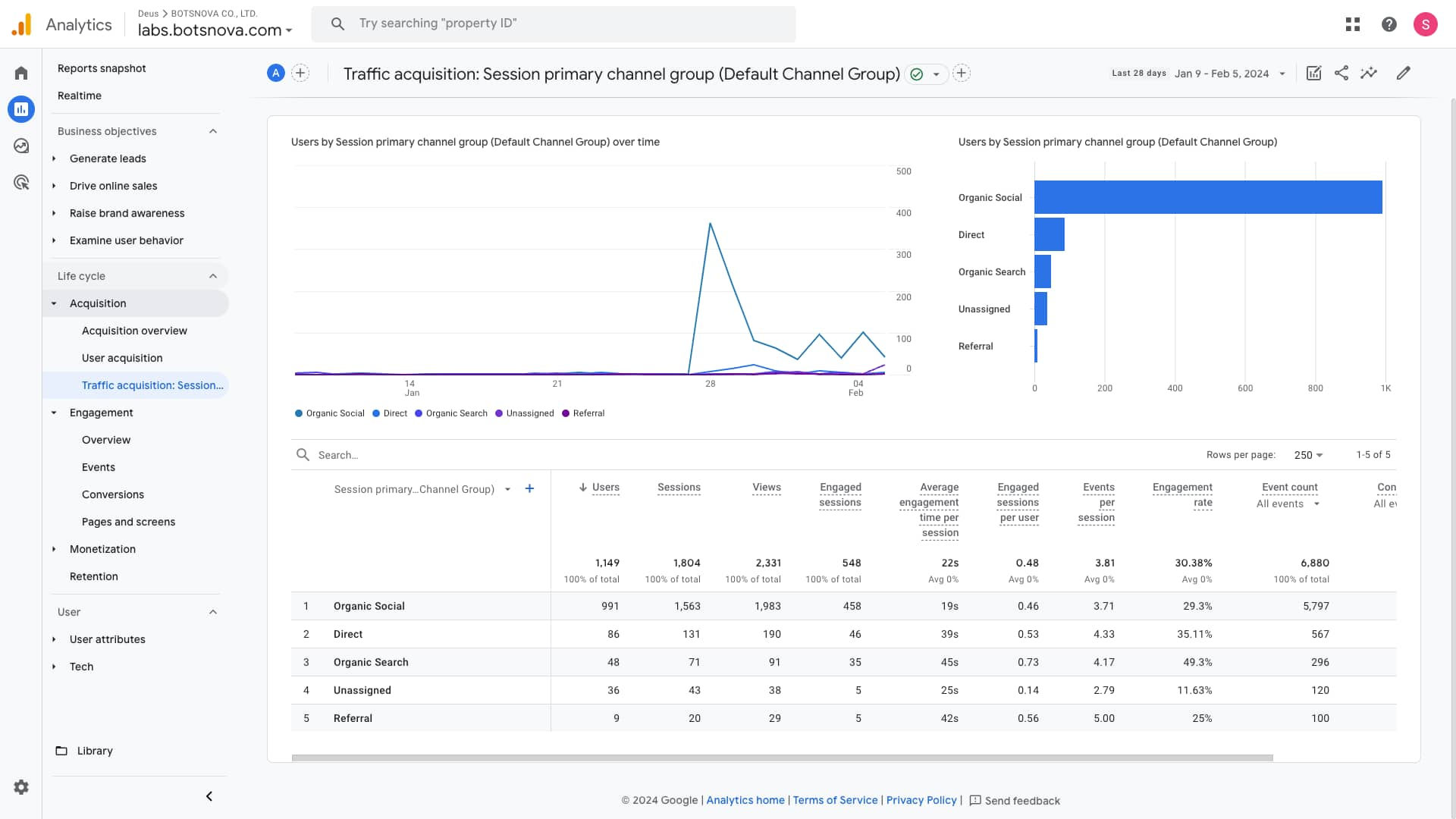Select Traffic acquisition Session menu item
The image size is (1456, 819).
coord(152,385)
